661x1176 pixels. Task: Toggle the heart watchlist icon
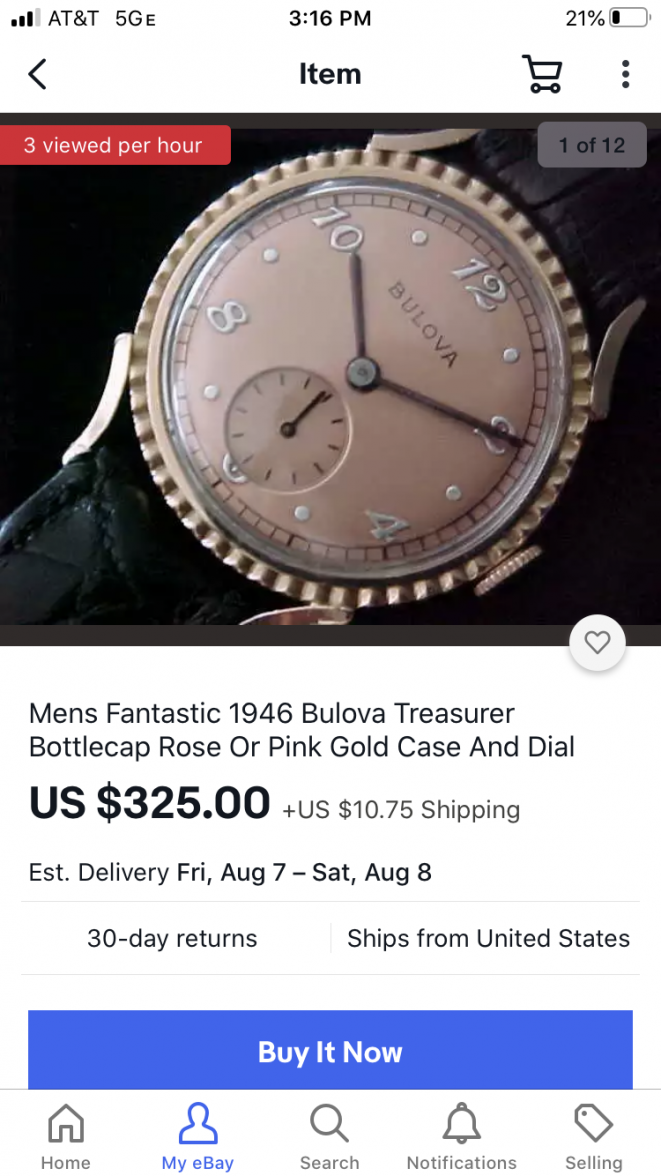597,642
